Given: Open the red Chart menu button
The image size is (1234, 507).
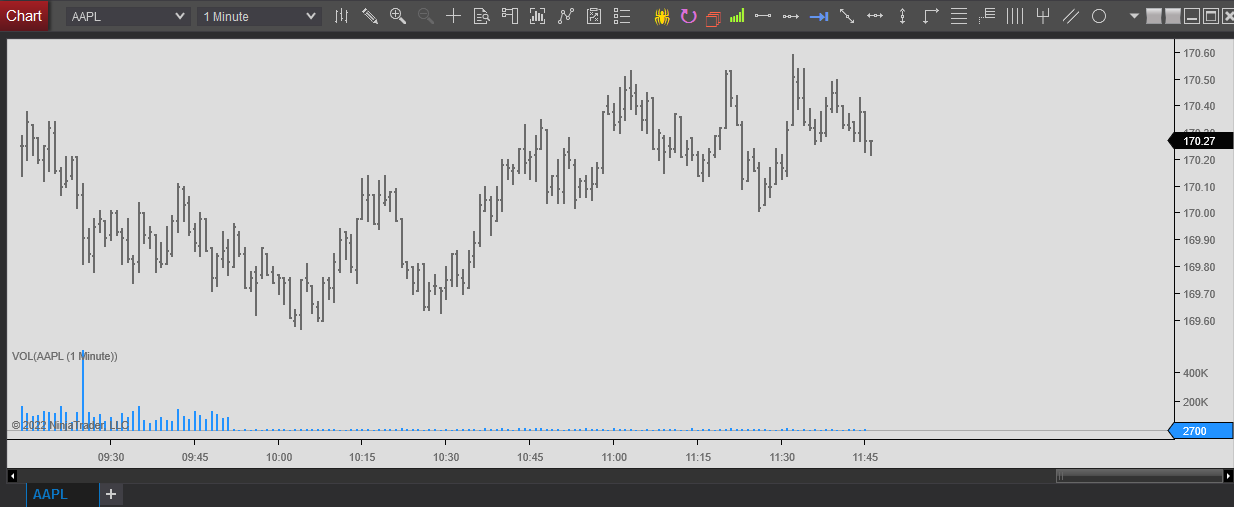Looking at the screenshot, I should point(24,16).
